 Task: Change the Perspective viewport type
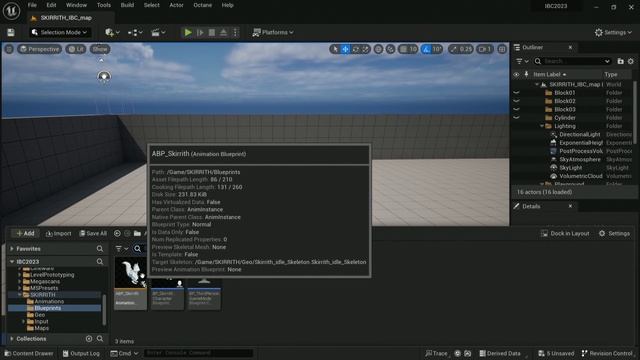click(x=40, y=49)
